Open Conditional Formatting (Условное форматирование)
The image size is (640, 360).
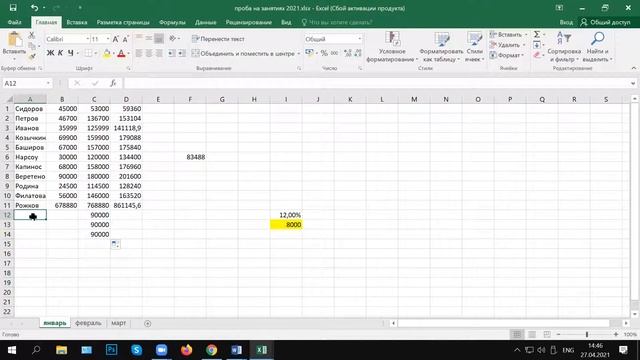[392, 47]
